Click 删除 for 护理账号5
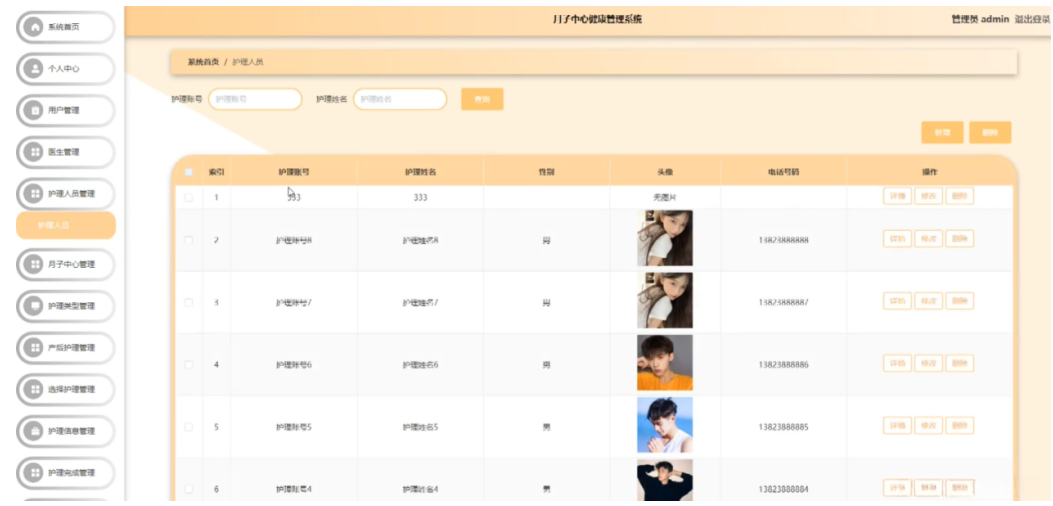Viewport: 1053px width, 506px height. [960, 426]
